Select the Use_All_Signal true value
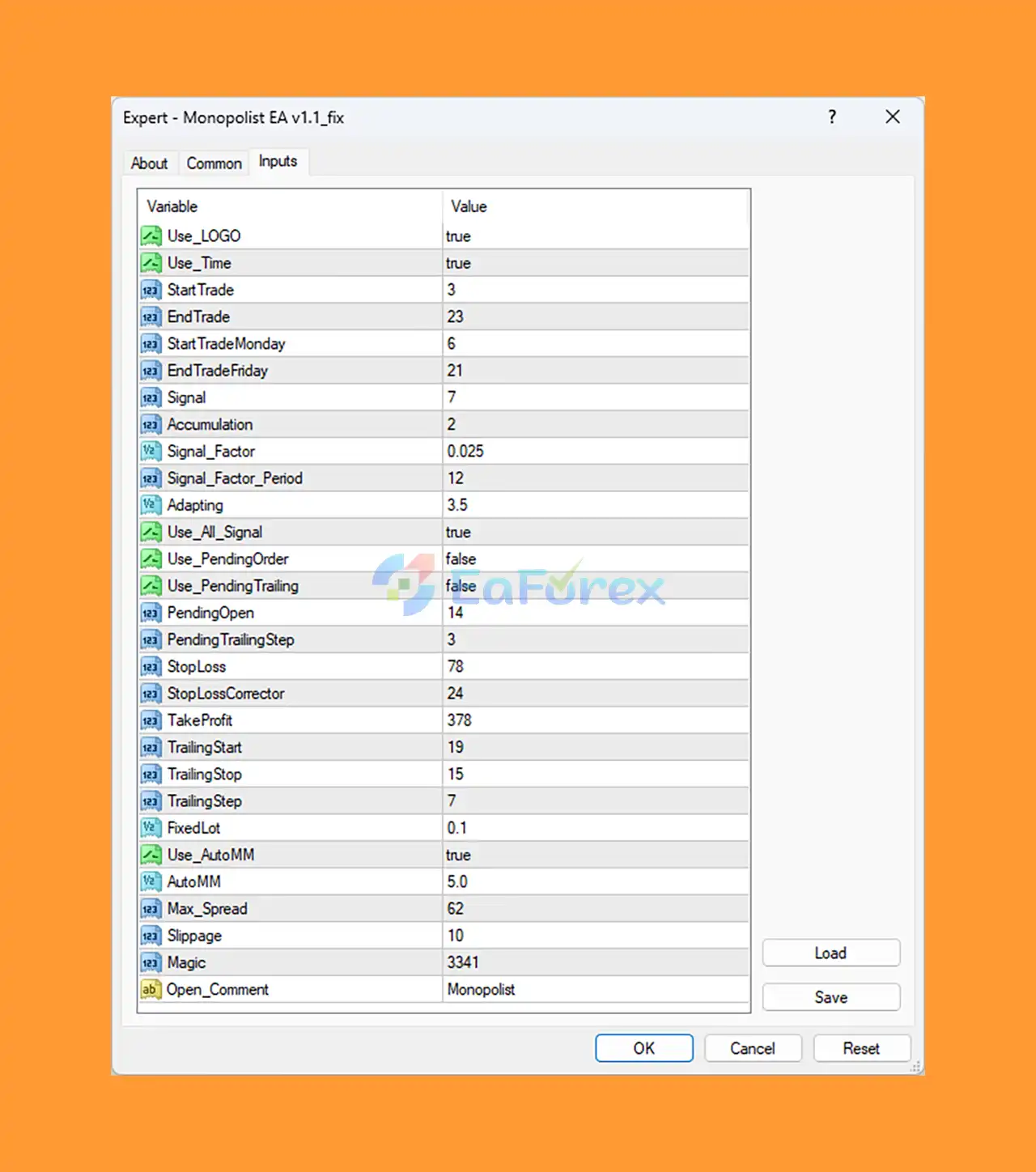The image size is (1036, 1172). pyautogui.click(x=458, y=532)
